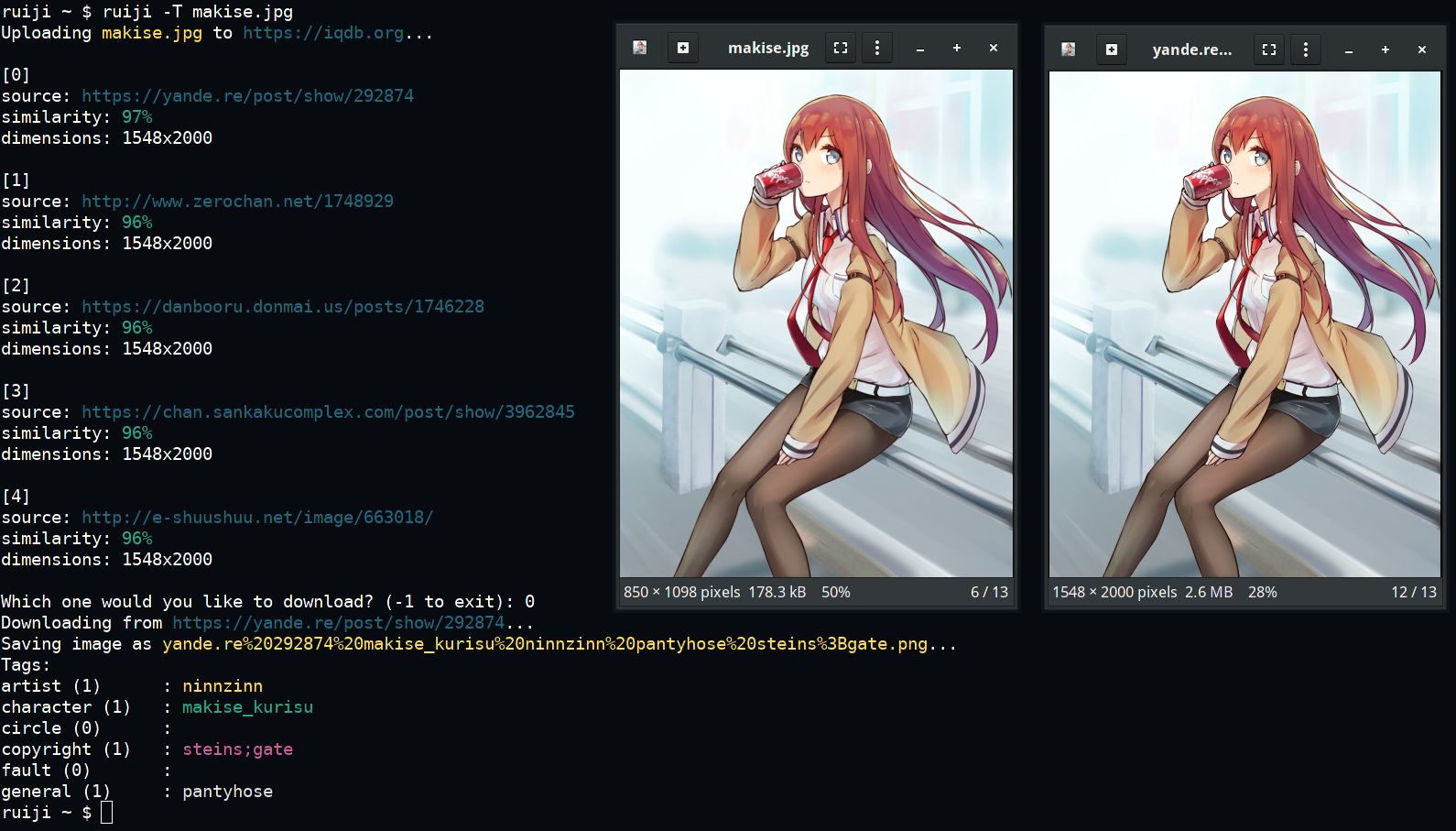
Task: Toggle fullscreen in makise.jpg viewer
Action: 841,48
